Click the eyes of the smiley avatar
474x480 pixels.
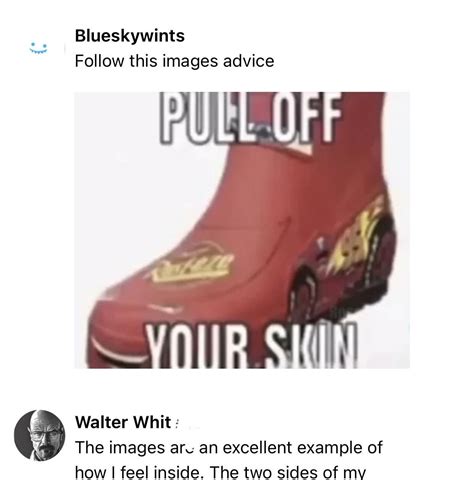(39, 45)
